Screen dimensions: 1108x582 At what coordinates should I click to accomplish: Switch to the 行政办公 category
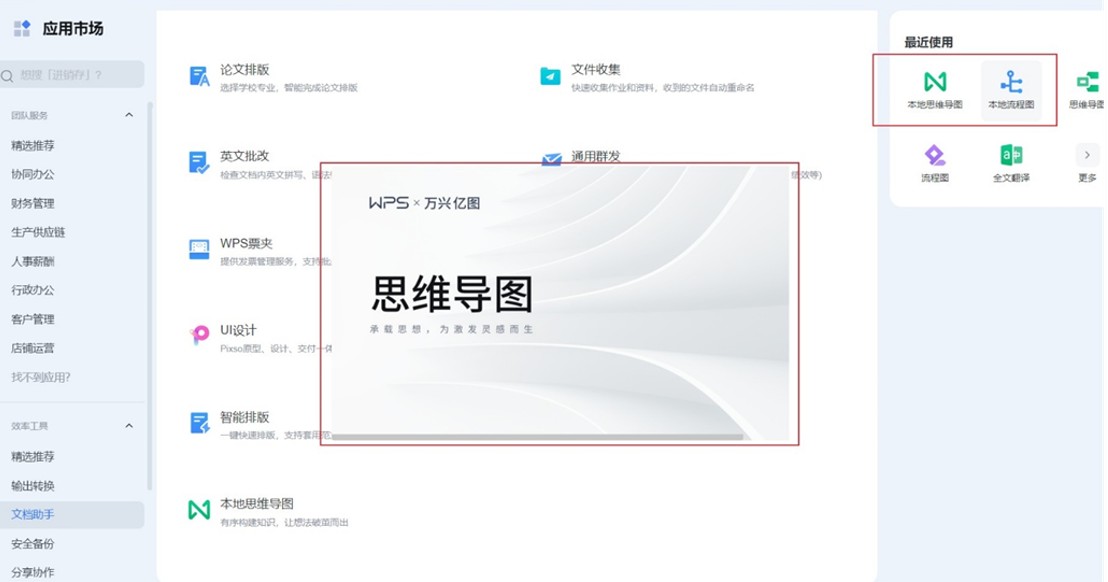click(x=33, y=290)
